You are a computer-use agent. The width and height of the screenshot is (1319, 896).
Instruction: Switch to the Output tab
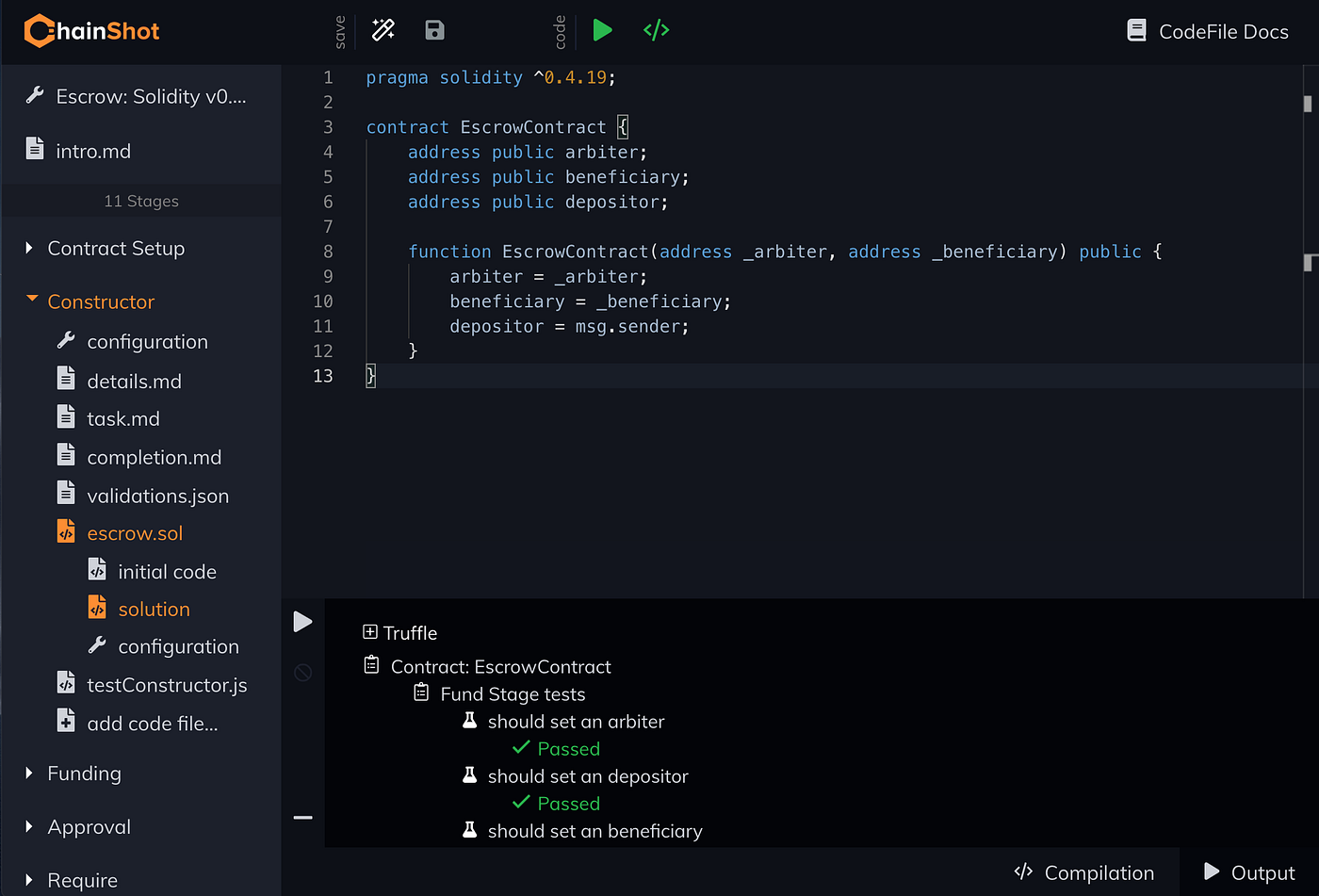tap(1249, 872)
